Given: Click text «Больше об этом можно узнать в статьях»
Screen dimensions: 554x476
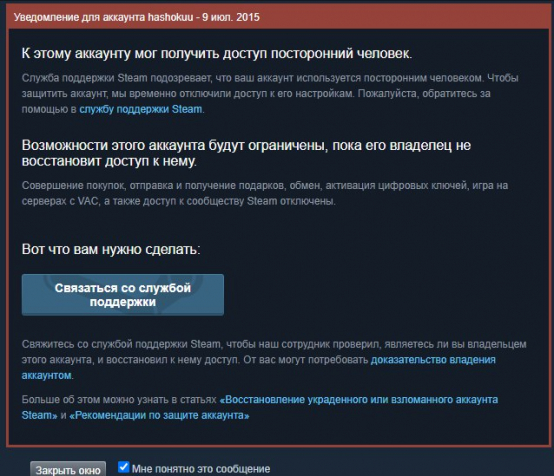Looking at the screenshot, I should (x=119, y=400).
